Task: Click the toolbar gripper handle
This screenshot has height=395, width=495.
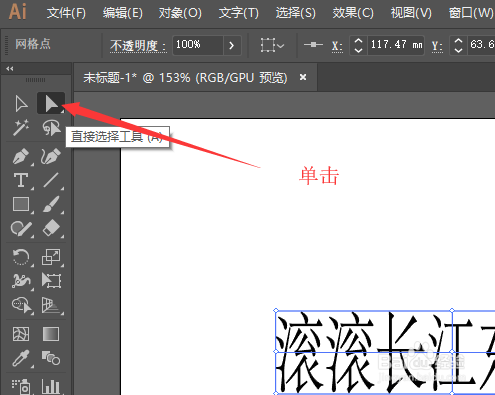Action: [x=35, y=80]
